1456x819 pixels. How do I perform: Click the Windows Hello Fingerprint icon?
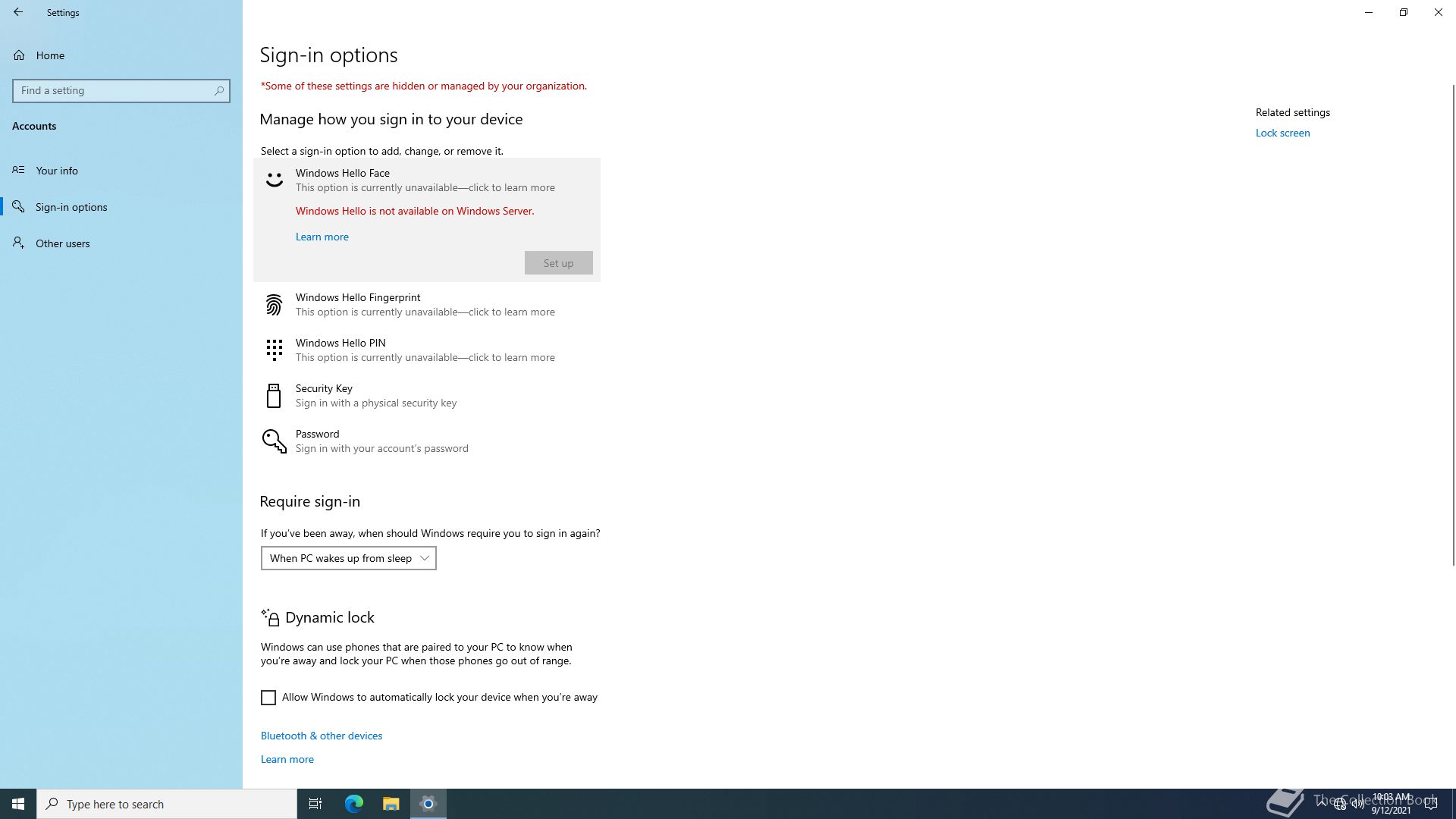tap(274, 305)
